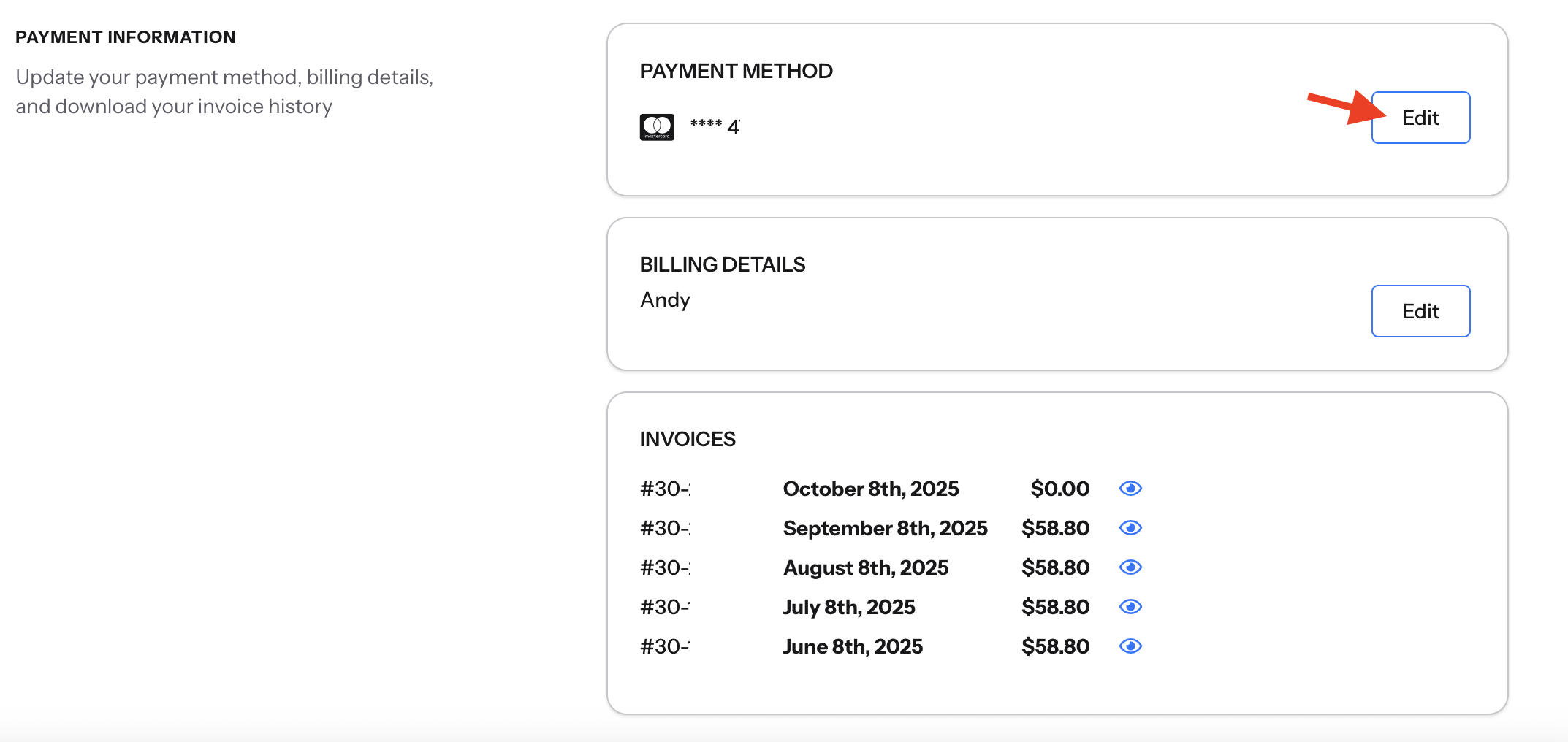Screen dimensions: 1568x742
Task: Preview the June 8th, 2025 invoice
Action: (1130, 646)
